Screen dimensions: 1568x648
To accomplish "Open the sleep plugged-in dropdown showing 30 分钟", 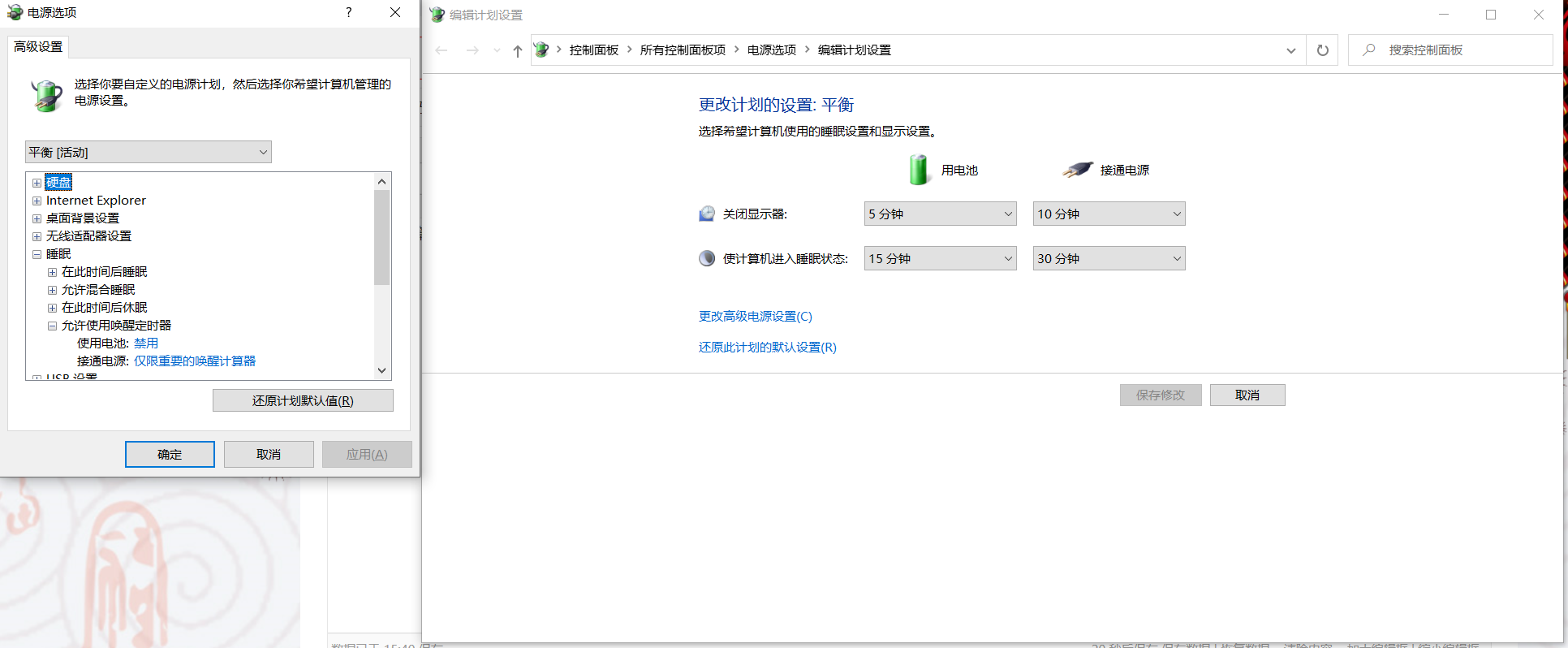I will [1109, 258].
